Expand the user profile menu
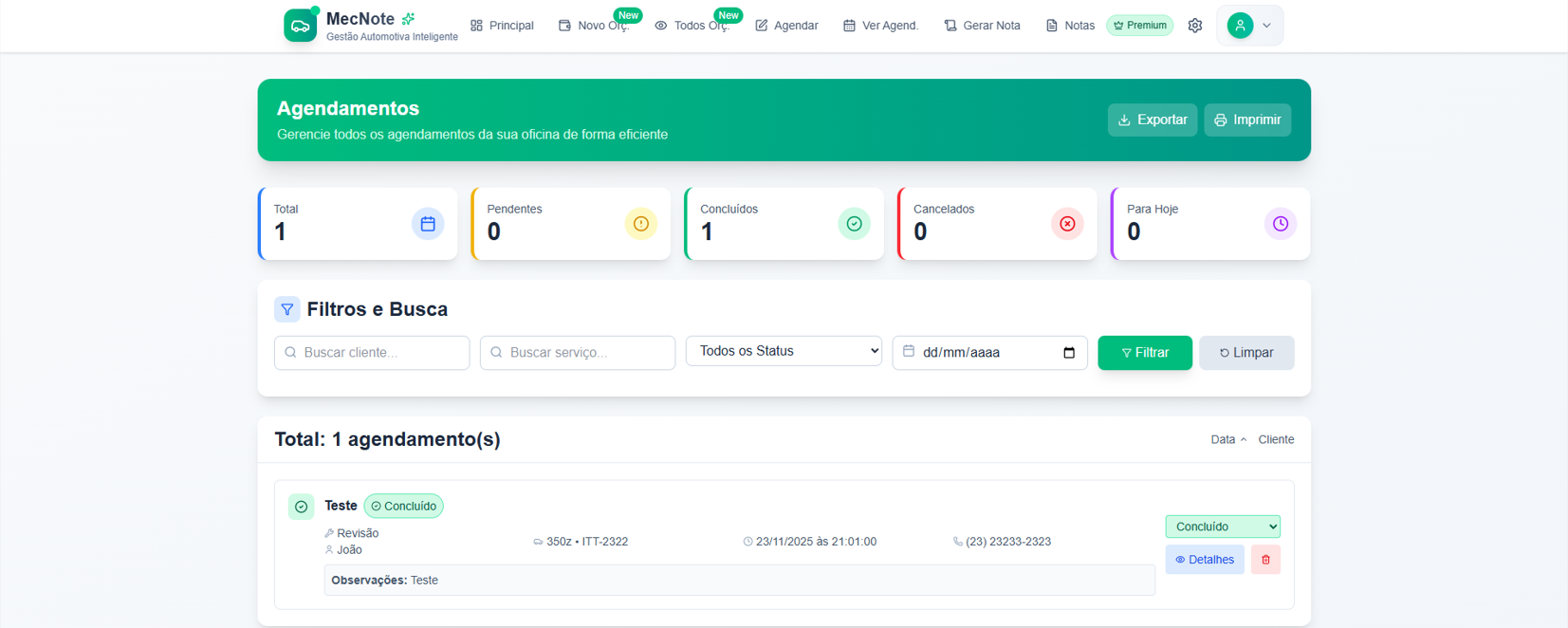1568x628 pixels. pyautogui.click(x=1250, y=26)
